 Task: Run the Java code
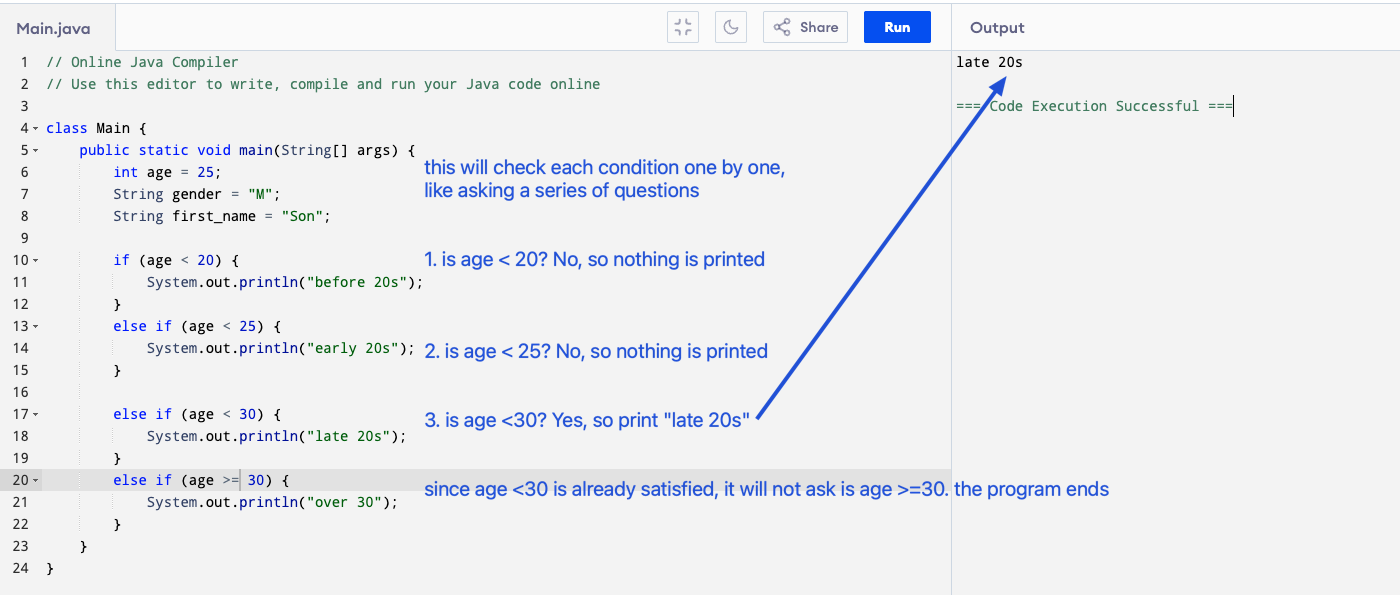click(897, 27)
